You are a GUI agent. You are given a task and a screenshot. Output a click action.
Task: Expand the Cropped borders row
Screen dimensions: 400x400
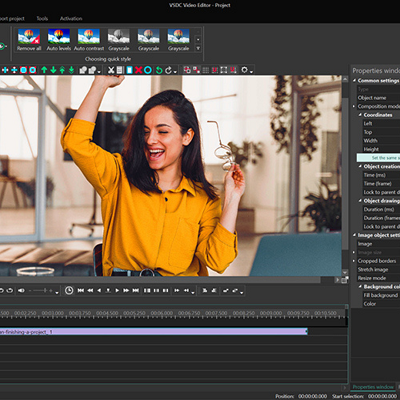[x=354, y=261]
